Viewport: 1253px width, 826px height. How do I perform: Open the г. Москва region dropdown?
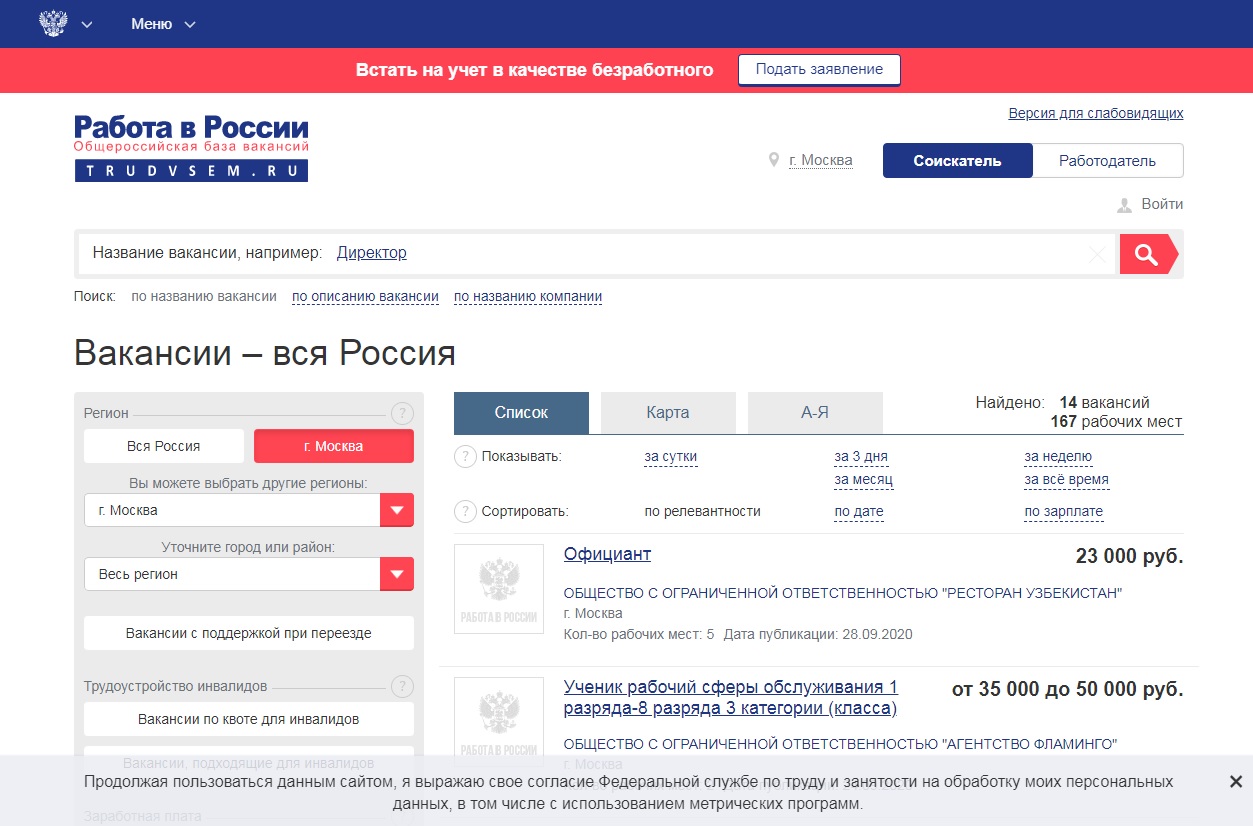(249, 510)
